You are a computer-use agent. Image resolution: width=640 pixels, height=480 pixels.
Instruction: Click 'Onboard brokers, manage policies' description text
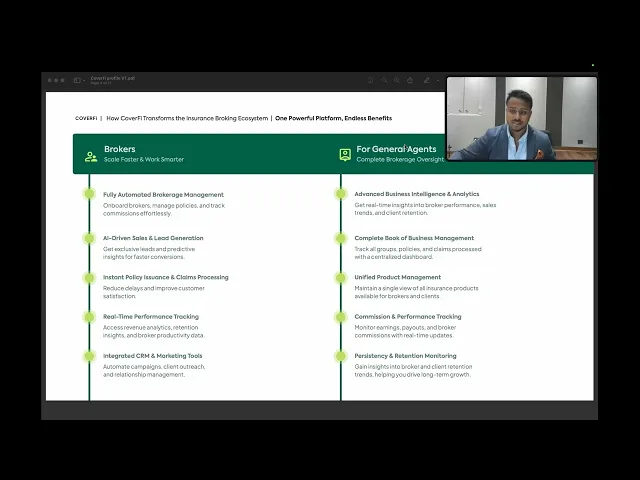(x=164, y=209)
